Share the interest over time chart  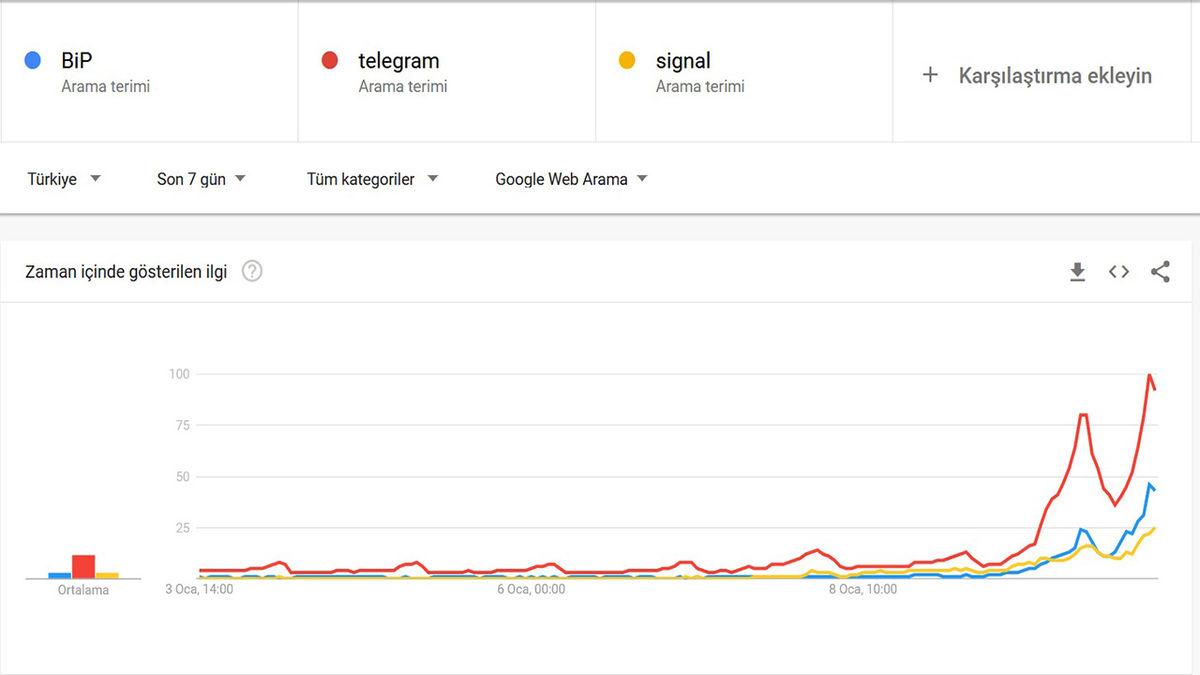(x=1160, y=272)
